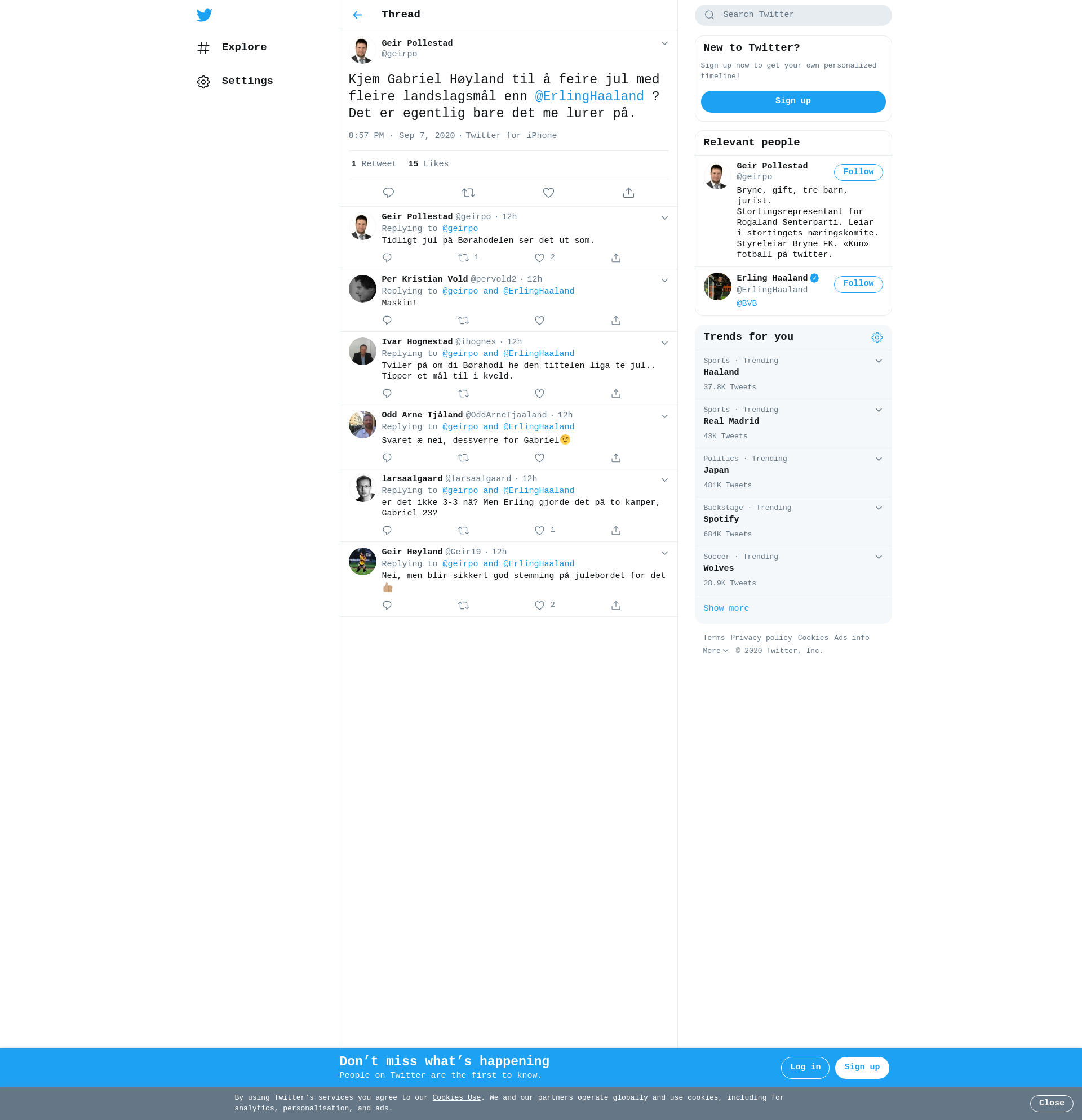Reply to Per Kristian Vold's 'Maskin!' tweet
Screen dimensions: 1082x1120
tap(387, 321)
